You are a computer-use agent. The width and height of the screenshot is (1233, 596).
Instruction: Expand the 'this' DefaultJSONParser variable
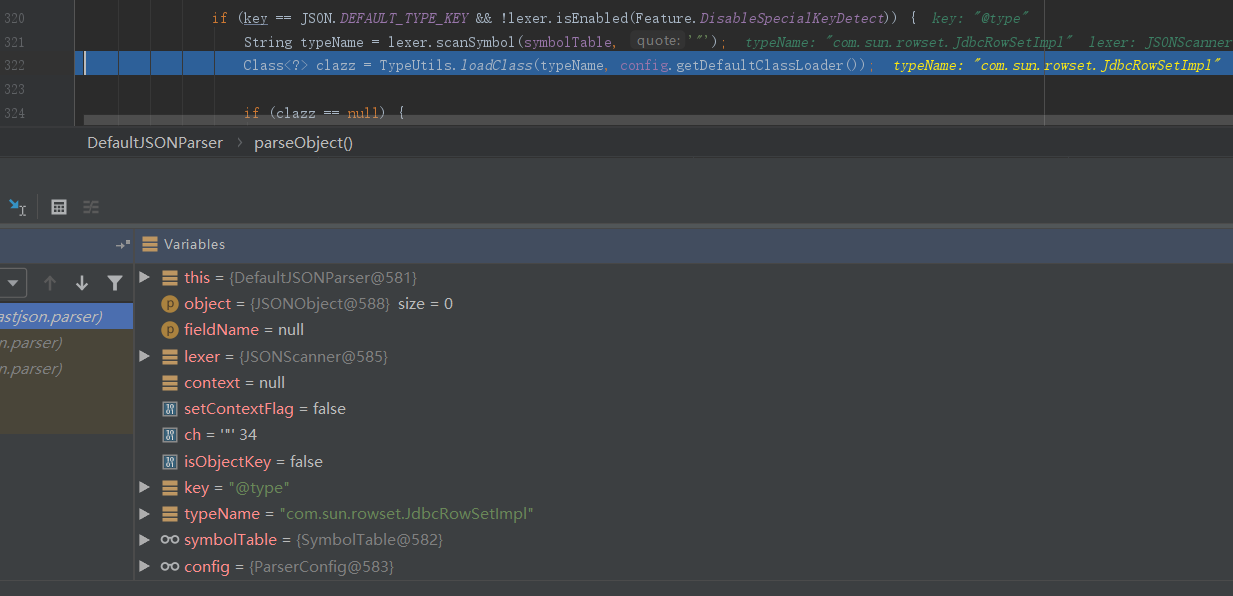[x=145, y=277]
